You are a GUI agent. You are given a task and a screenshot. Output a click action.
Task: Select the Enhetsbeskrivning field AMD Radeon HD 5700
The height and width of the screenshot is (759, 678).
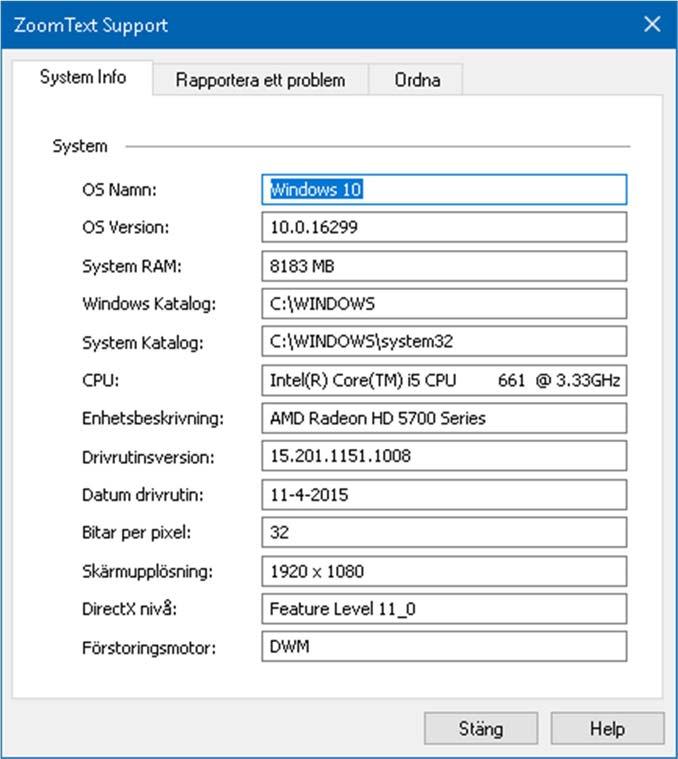444,418
